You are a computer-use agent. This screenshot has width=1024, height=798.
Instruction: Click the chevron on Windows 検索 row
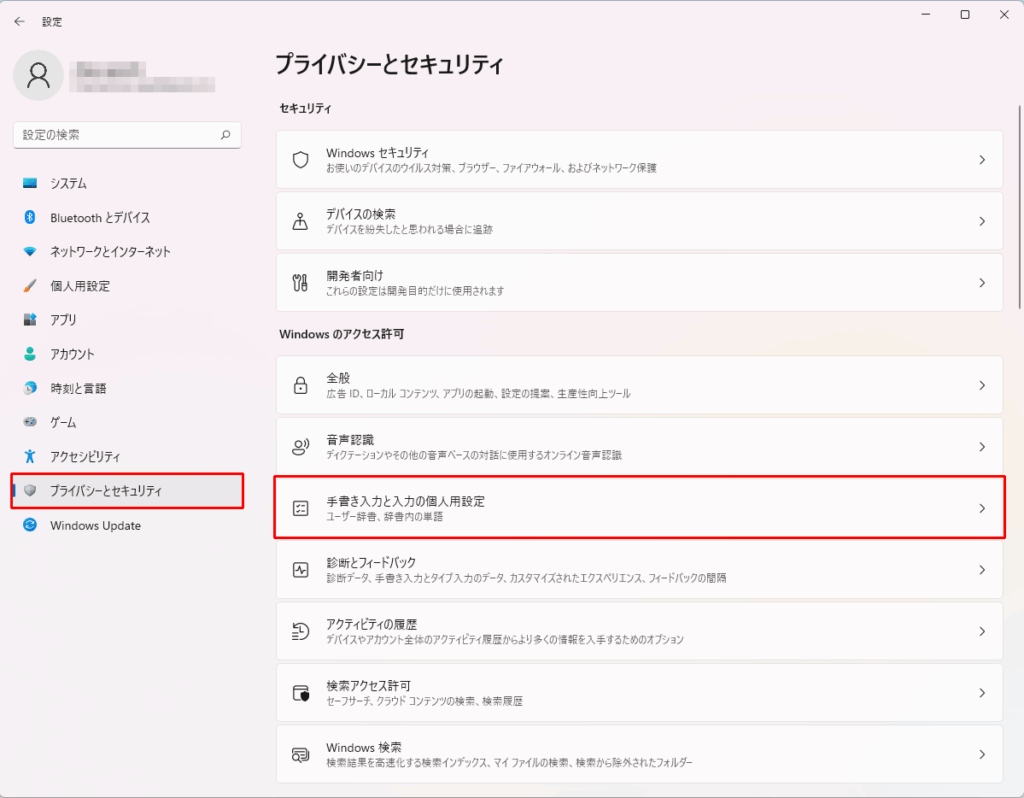tap(982, 754)
